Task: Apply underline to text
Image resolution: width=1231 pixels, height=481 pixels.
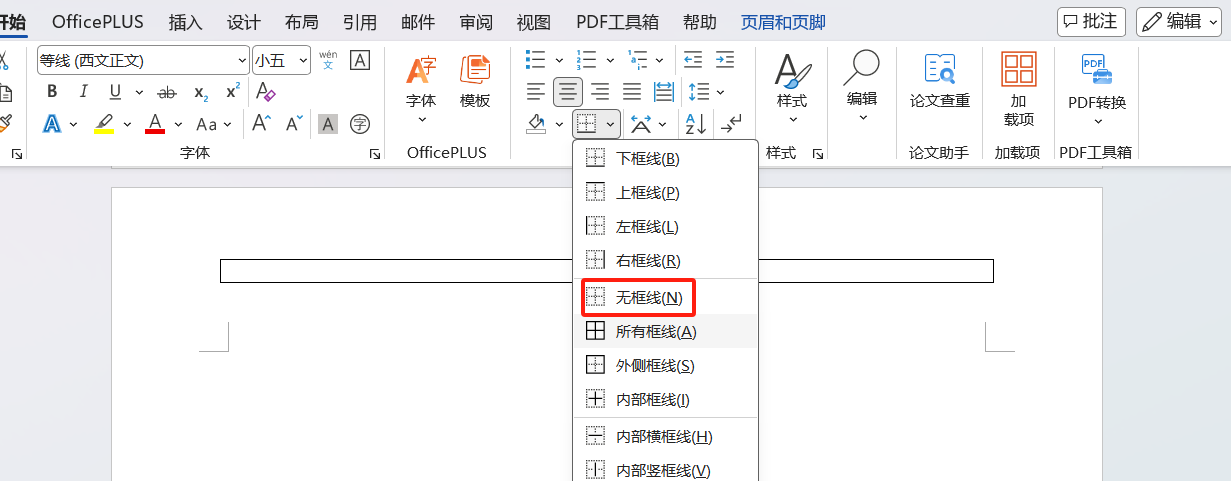Action: (x=115, y=92)
